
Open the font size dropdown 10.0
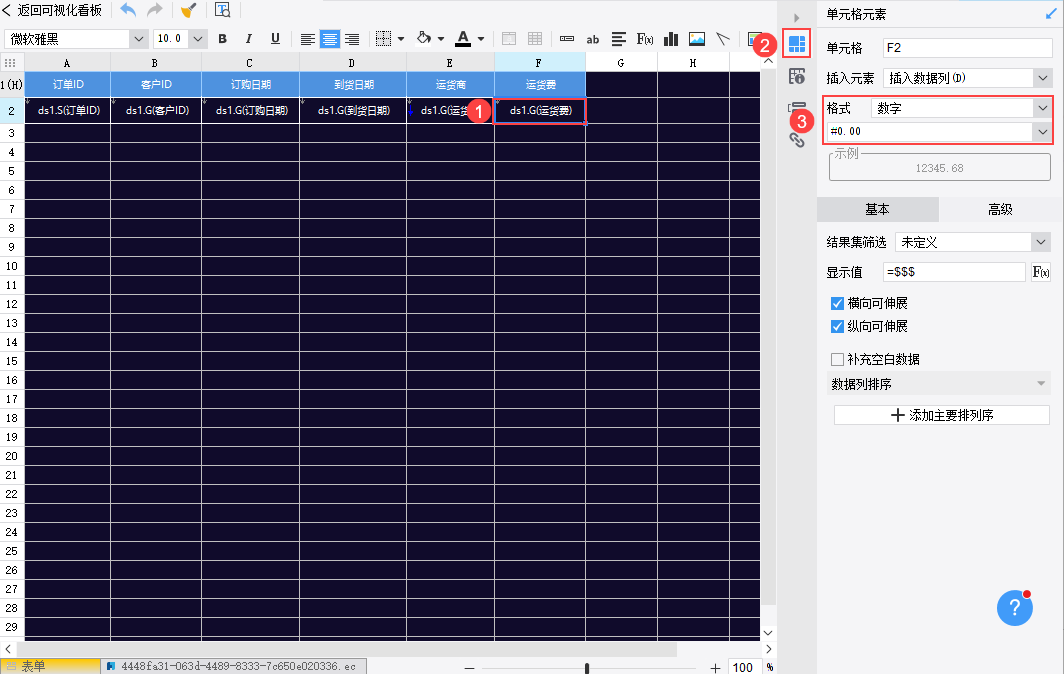(197, 39)
